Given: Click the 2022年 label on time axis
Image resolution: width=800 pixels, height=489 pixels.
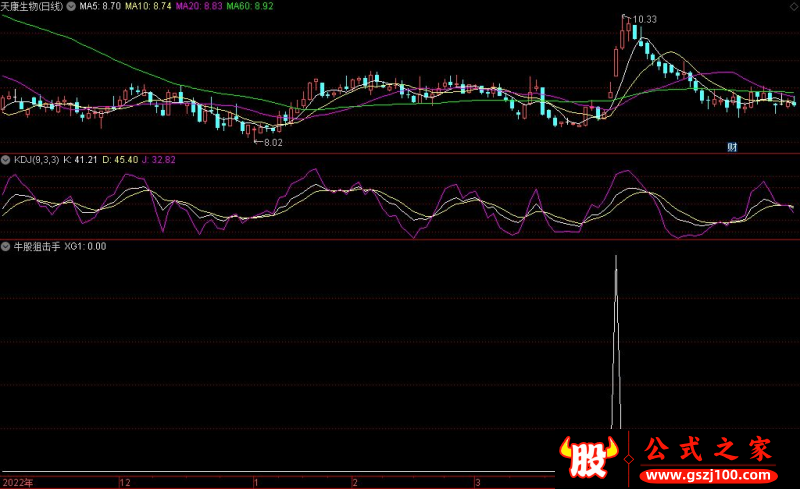Looking at the screenshot, I should [16, 482].
